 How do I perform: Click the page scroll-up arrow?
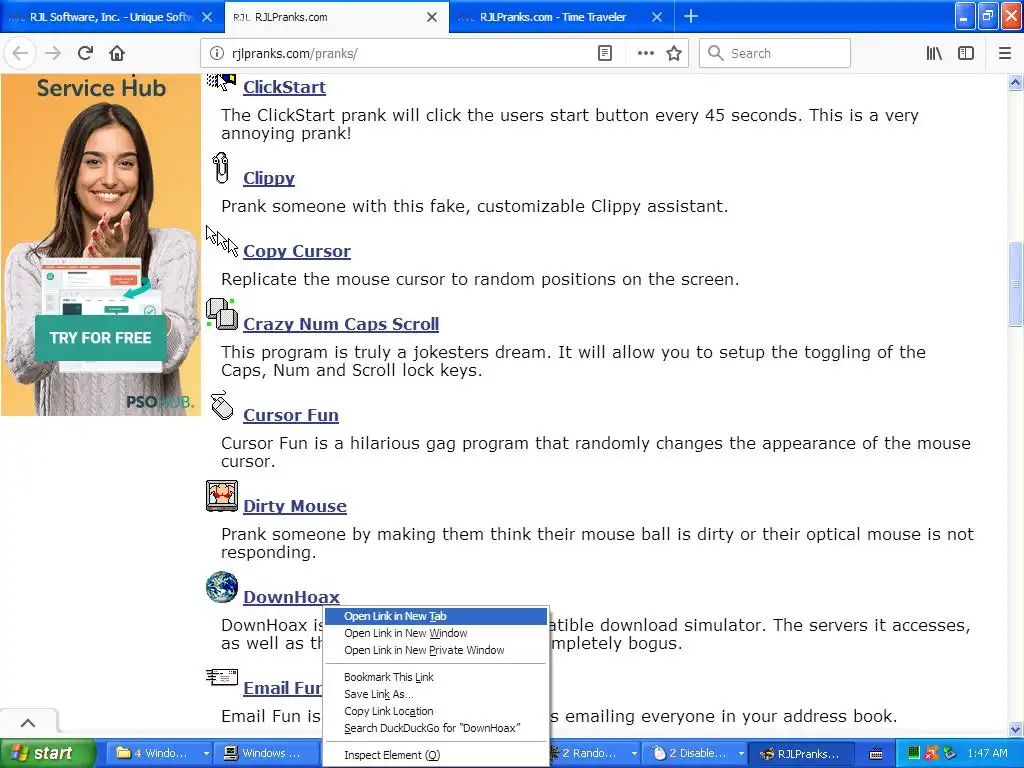(1015, 82)
